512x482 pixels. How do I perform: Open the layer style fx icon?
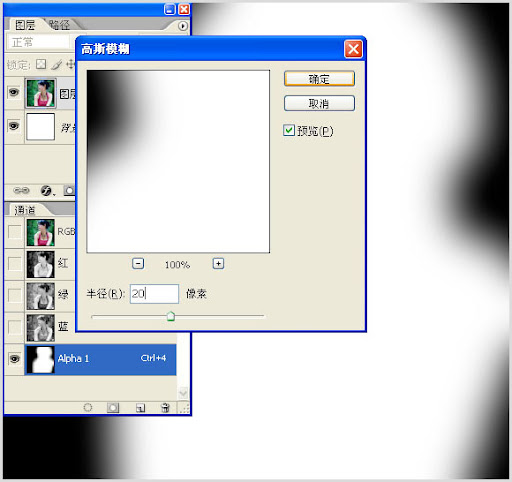[46, 191]
